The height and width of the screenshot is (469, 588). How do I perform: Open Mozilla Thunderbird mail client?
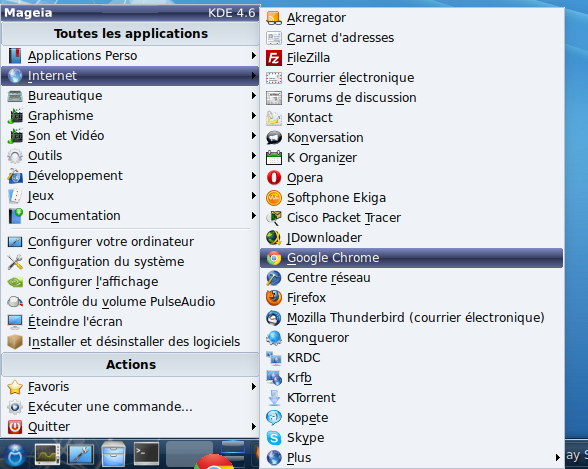[411, 318]
